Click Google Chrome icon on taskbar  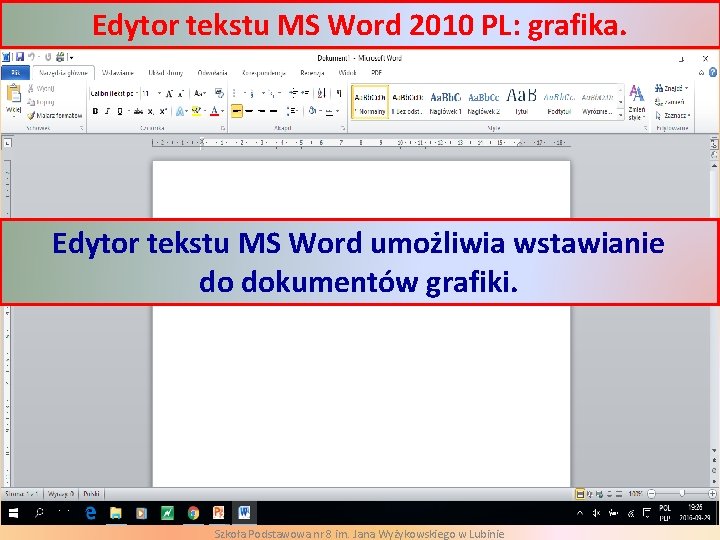(x=193, y=512)
